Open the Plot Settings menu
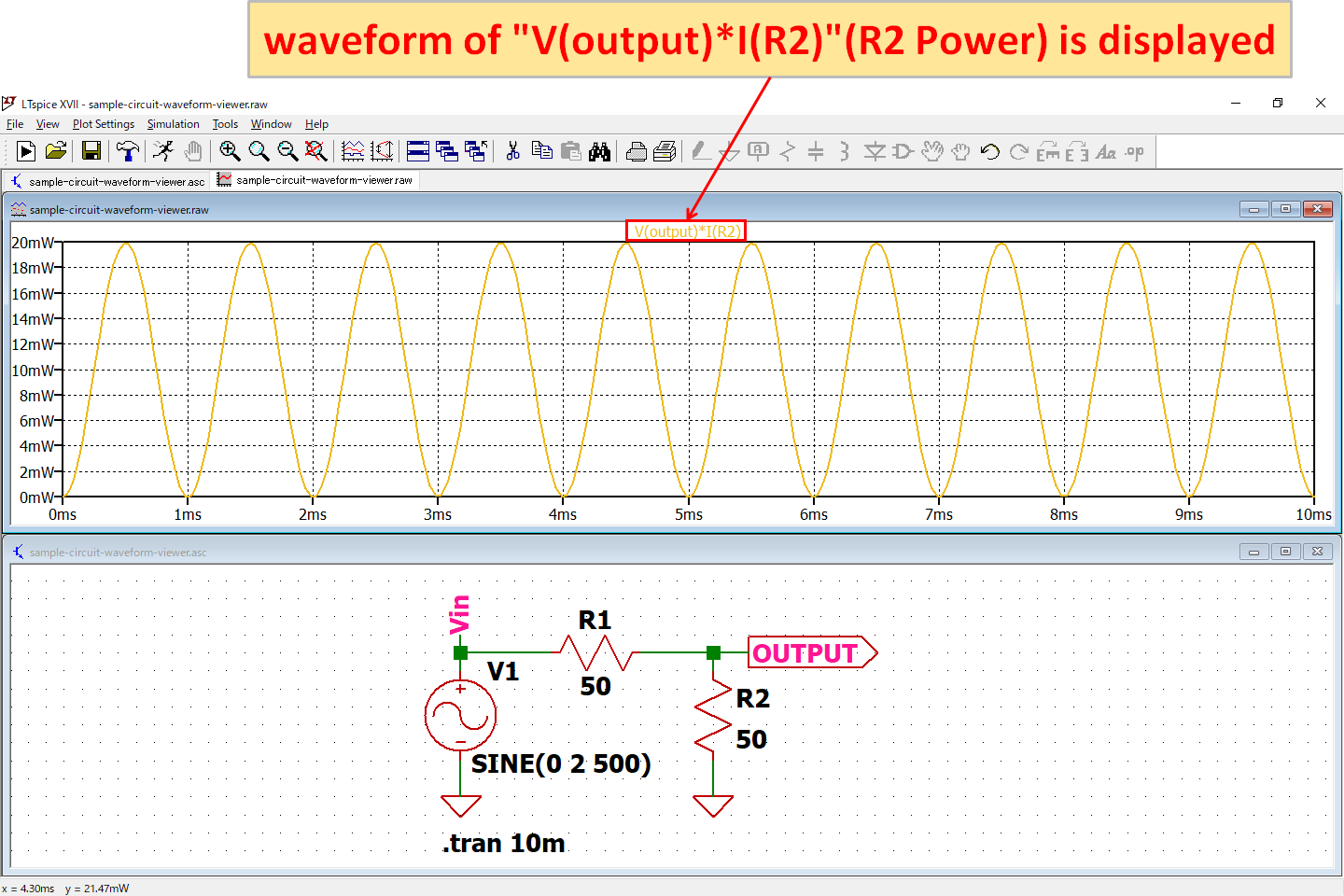 coord(103,123)
